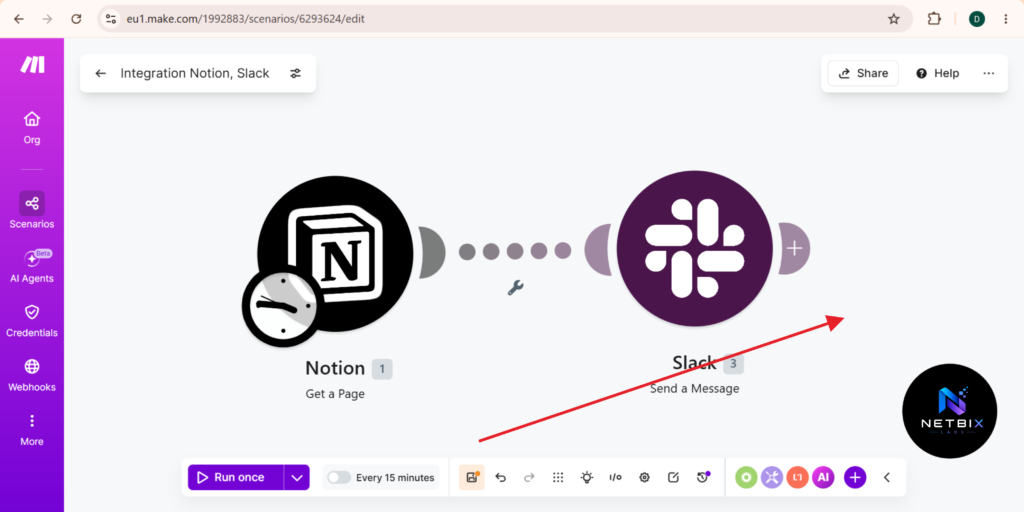Screen dimensions: 1024x512
Task: Open the Notion Get a Page module
Action: point(335,251)
